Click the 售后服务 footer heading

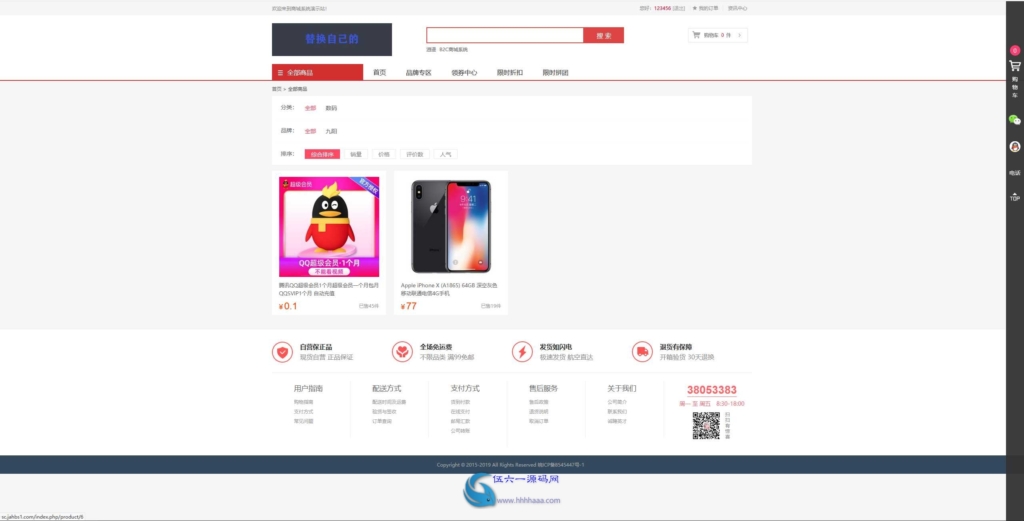coord(543,388)
